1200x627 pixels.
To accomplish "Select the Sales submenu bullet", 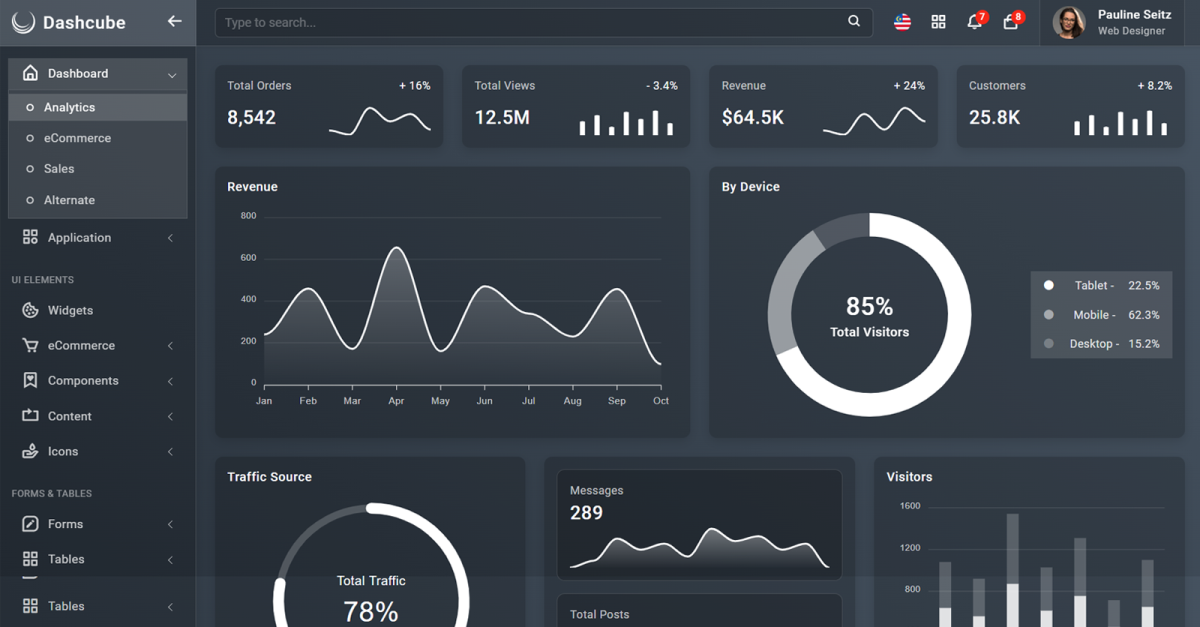I will pyautogui.click(x=30, y=169).
